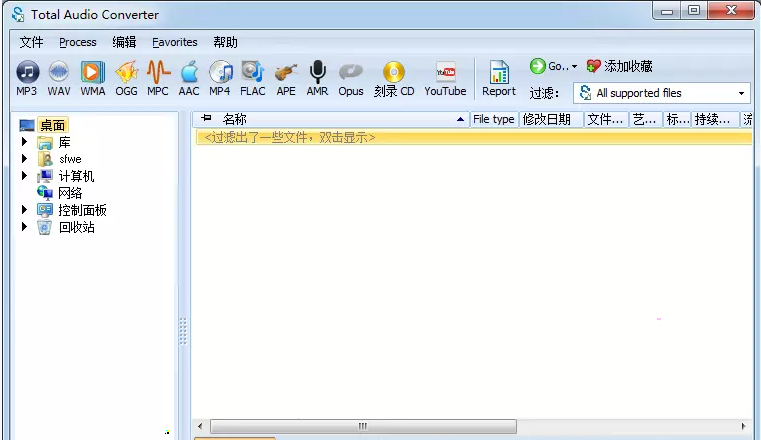This screenshot has width=761, height=440.
Task: Select 控制面板 in the tree
Action: [83, 210]
